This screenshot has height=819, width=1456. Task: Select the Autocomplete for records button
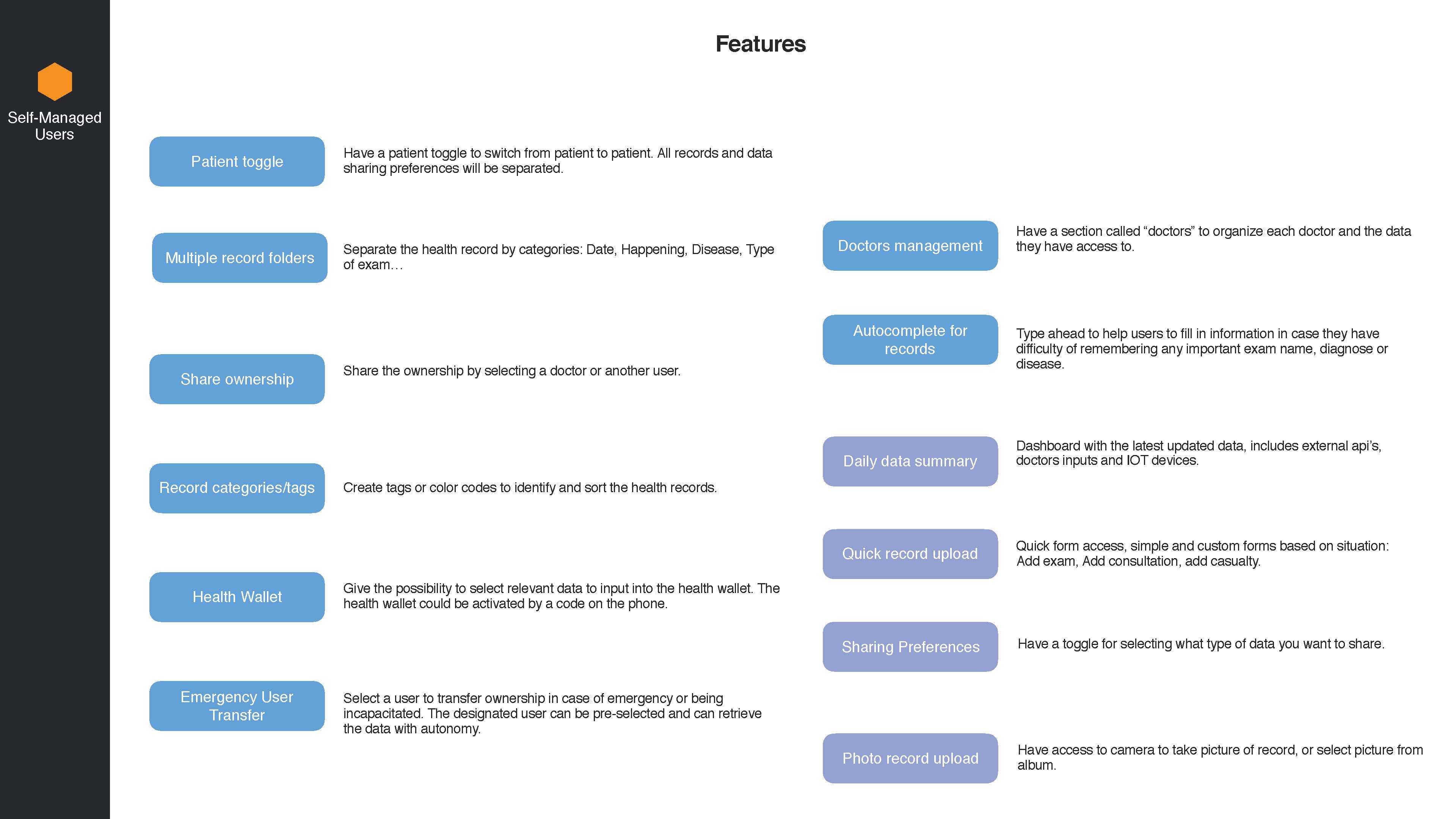910,340
